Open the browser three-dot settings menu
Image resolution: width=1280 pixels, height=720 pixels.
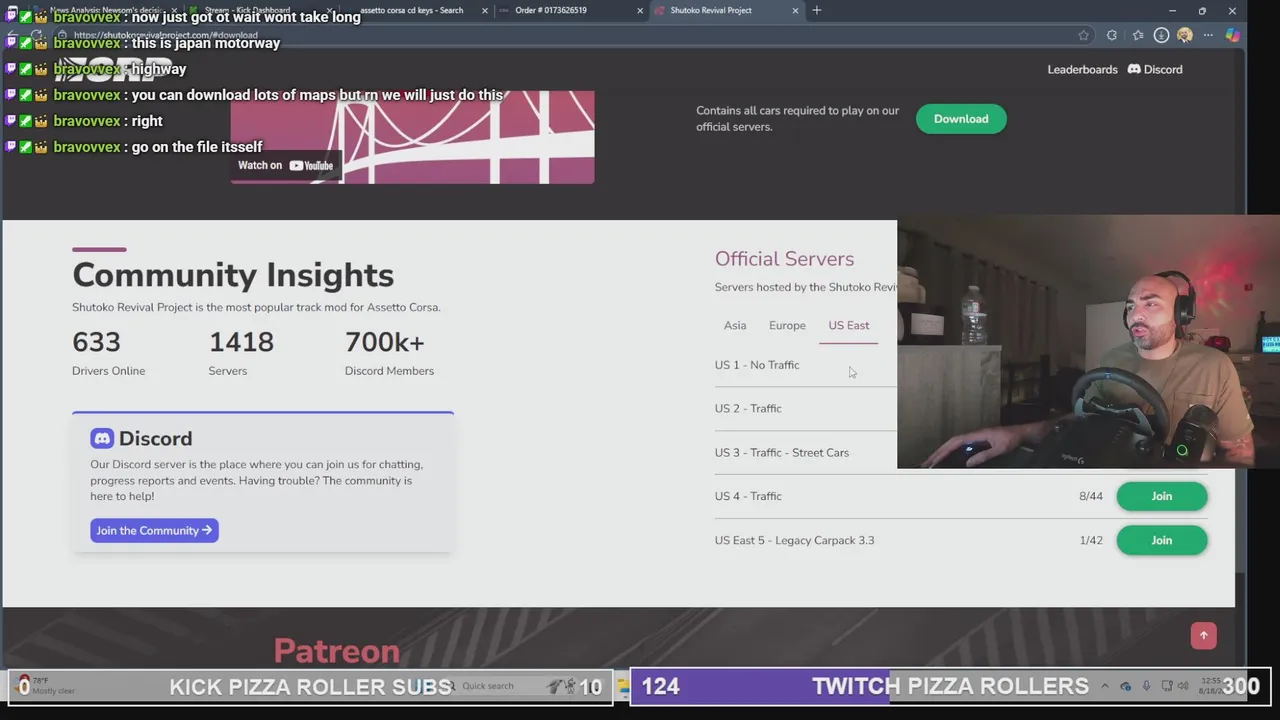1208,35
